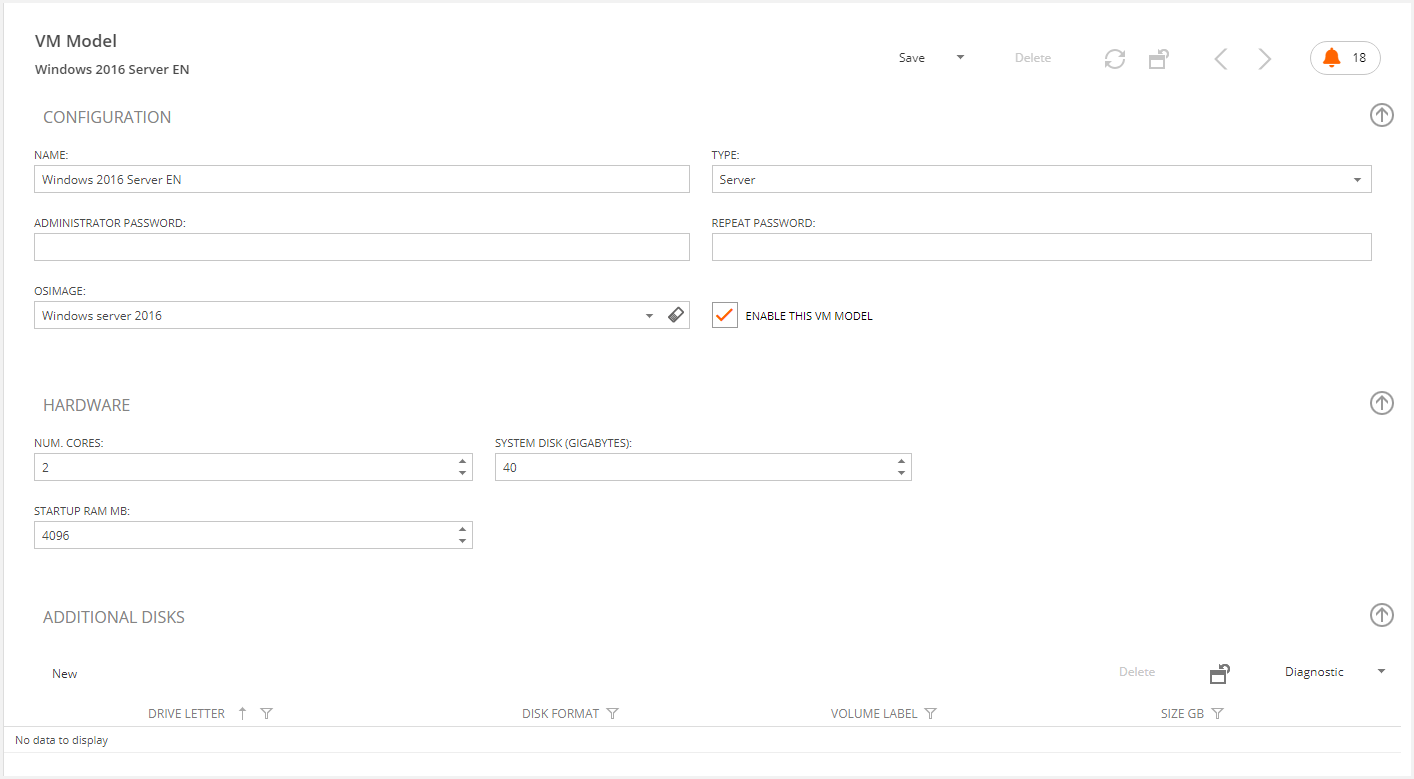Filter the Disk Format column

pyautogui.click(x=613, y=714)
